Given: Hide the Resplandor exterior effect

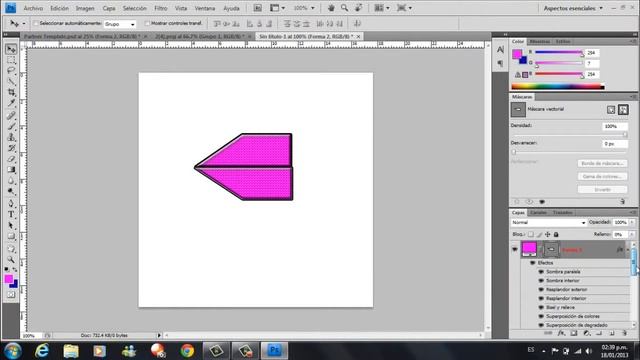Looking at the screenshot, I should pyautogui.click(x=541, y=290).
